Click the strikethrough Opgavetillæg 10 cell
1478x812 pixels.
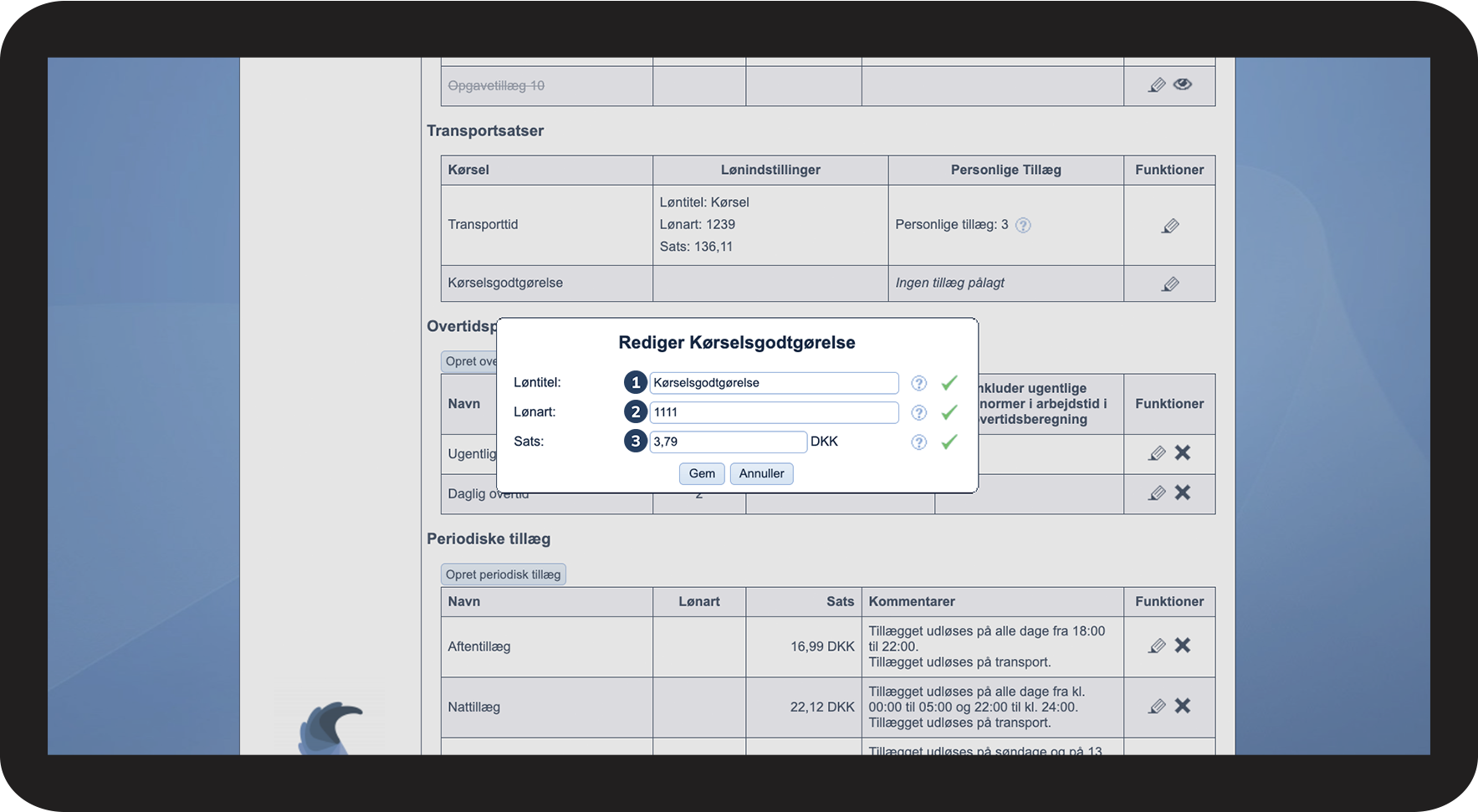tap(547, 86)
